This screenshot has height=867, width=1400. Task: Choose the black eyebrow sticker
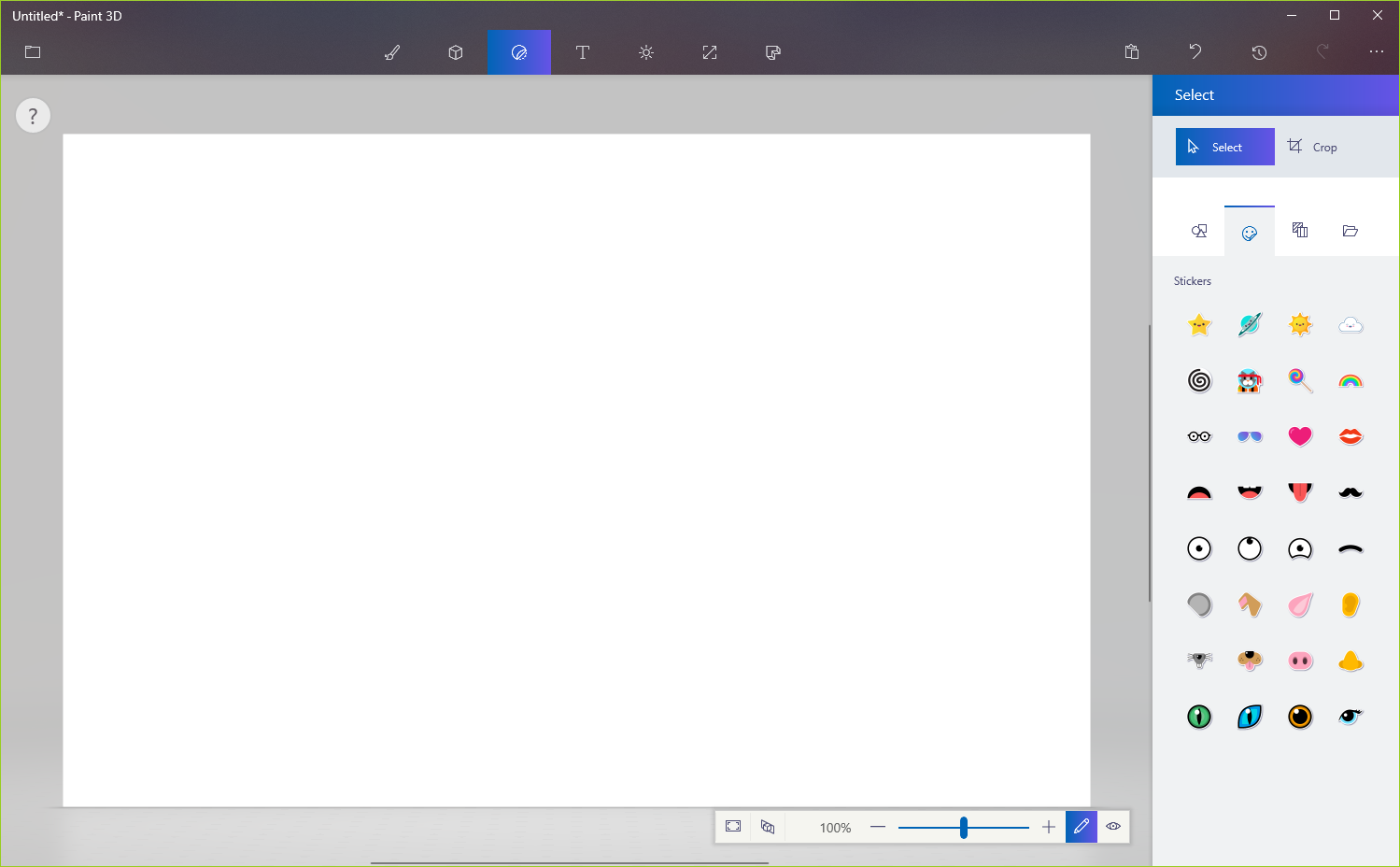pos(1351,548)
